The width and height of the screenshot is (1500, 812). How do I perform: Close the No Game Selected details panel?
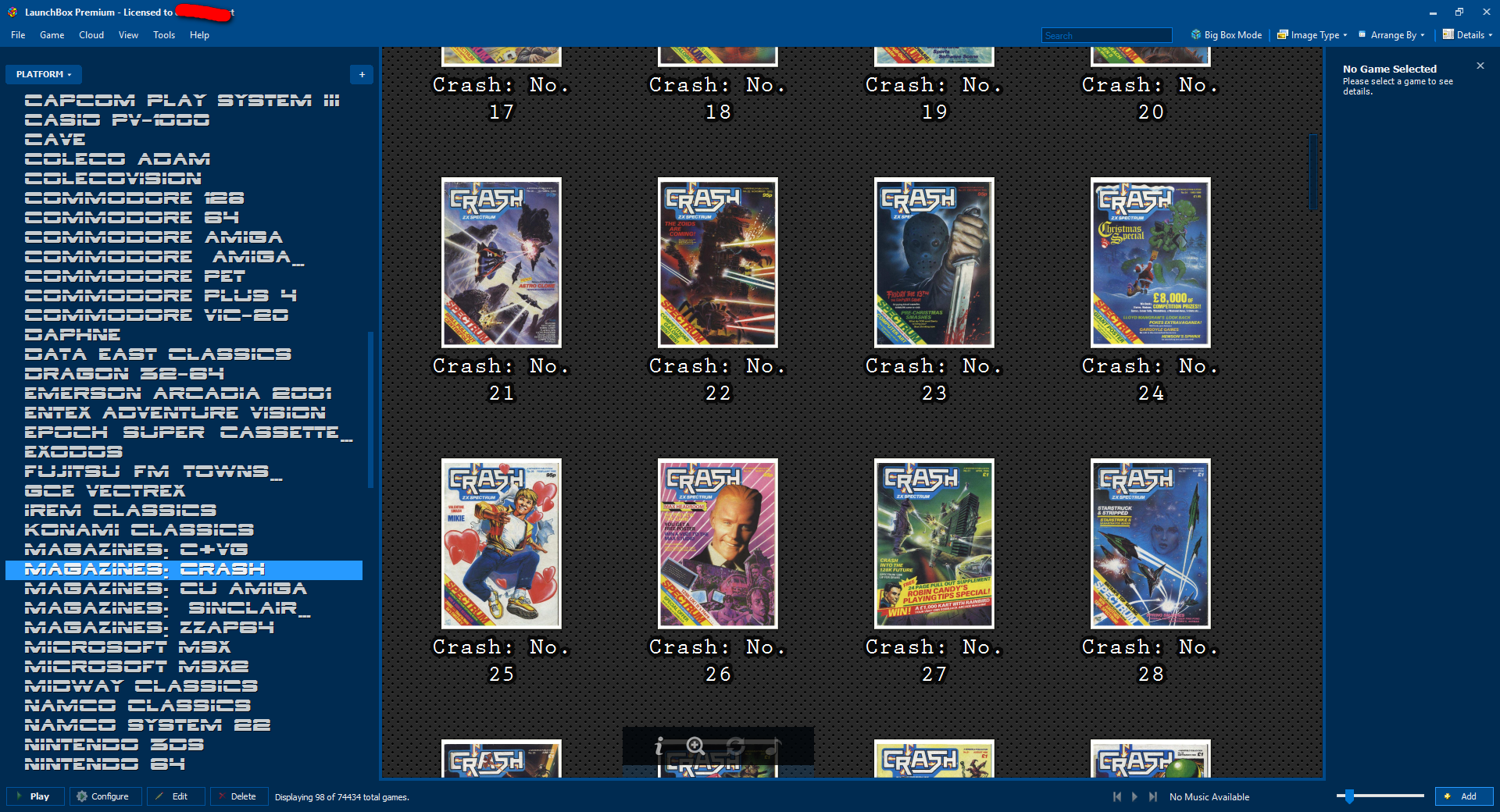coord(1480,66)
